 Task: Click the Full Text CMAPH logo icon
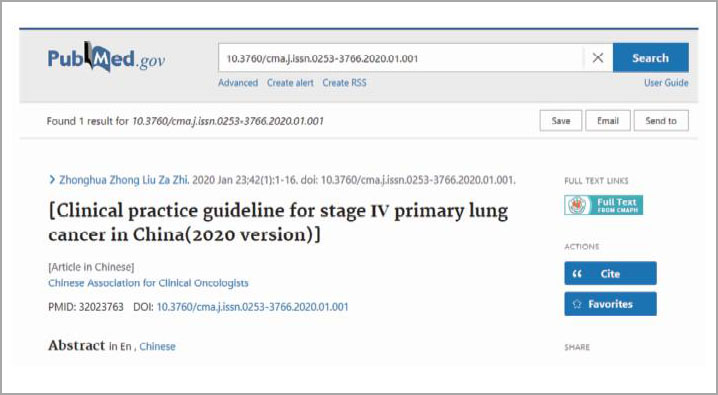(x=577, y=205)
